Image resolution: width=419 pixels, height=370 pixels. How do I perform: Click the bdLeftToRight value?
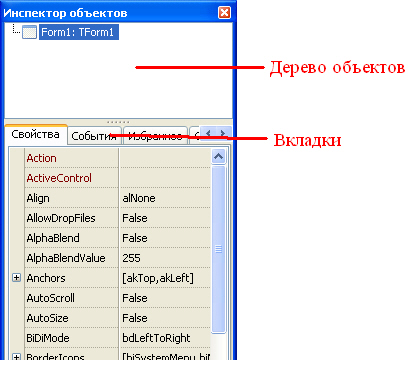click(156, 338)
